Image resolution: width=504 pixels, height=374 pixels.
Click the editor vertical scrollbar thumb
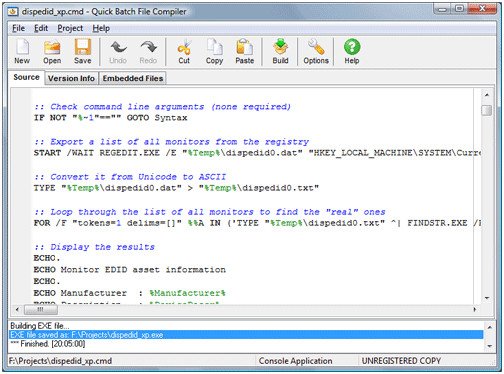click(x=487, y=110)
